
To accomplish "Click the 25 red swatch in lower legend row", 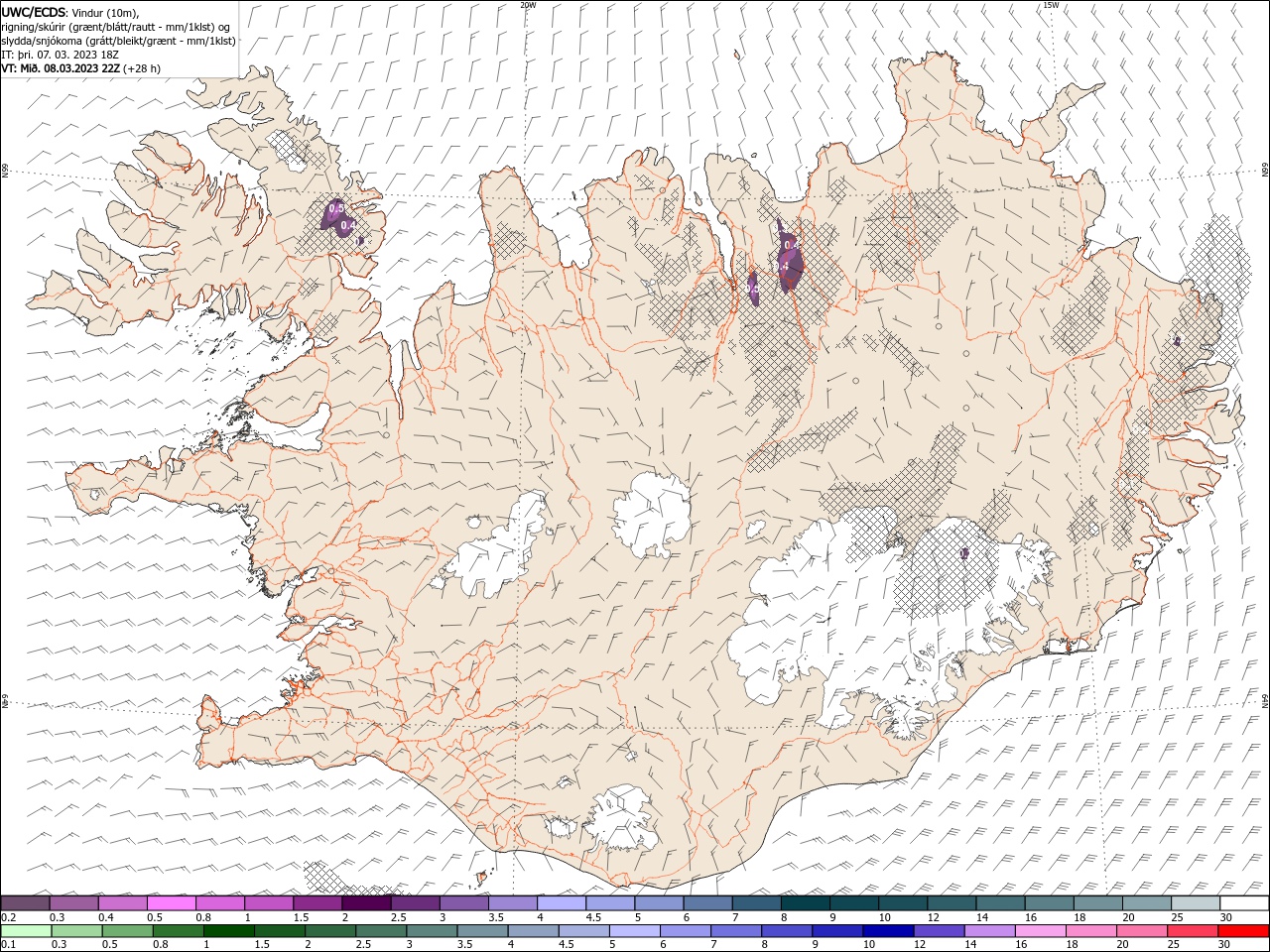I will point(1191,931).
